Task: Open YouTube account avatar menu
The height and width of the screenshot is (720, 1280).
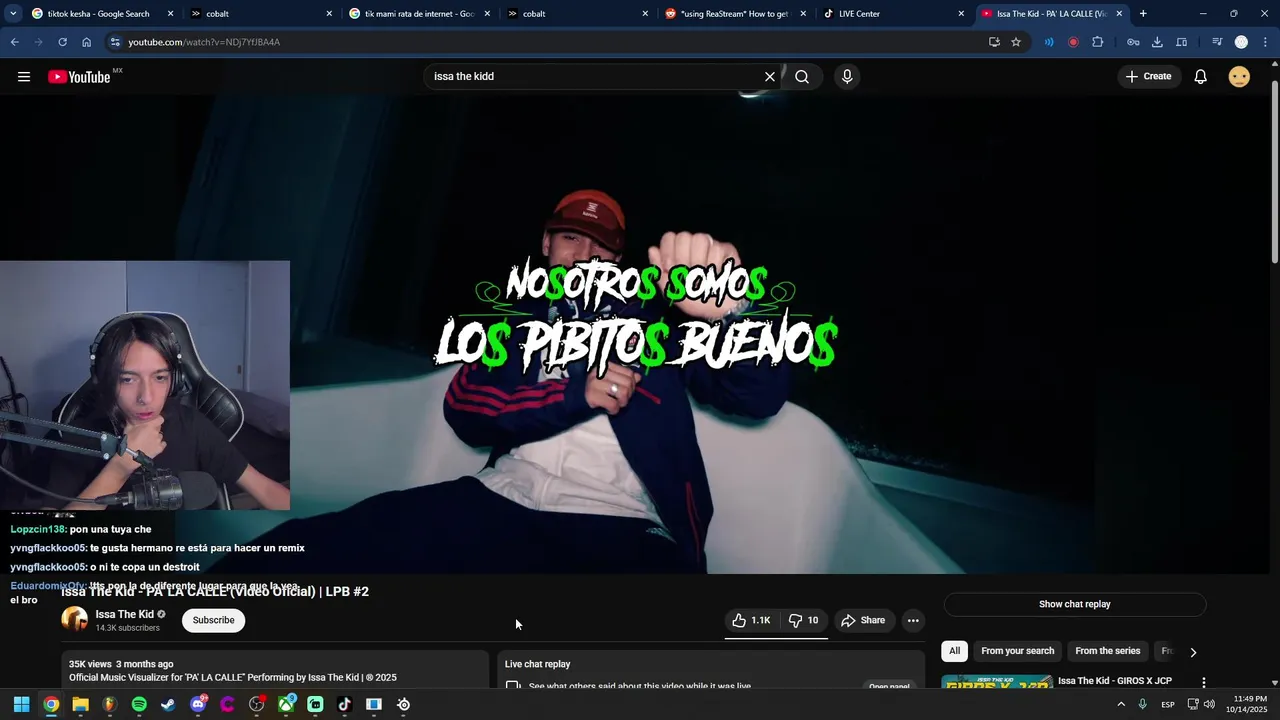Action: [x=1239, y=77]
